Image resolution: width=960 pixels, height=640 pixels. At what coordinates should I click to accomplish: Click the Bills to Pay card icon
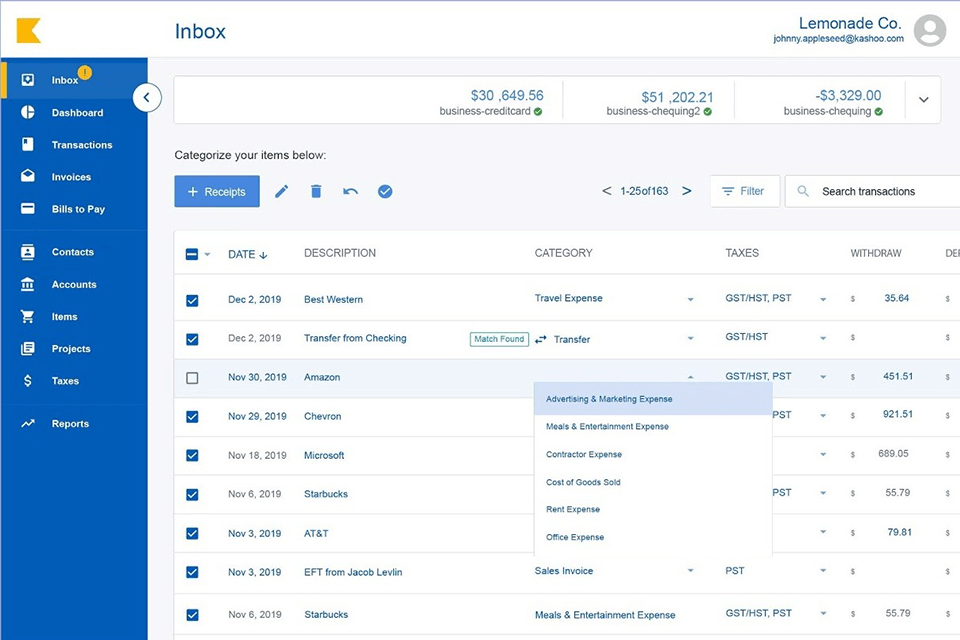[28, 208]
